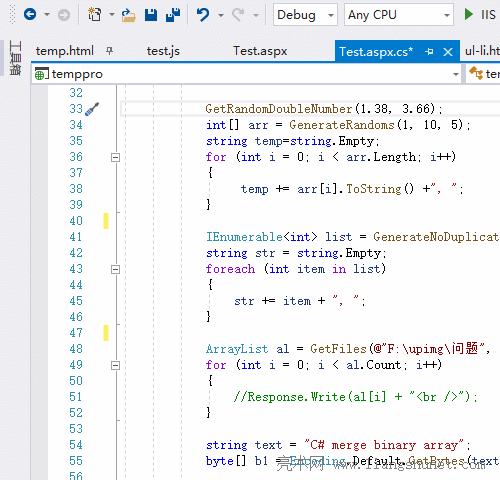
Task: Switch to the test.js tab
Action: (x=163, y=51)
